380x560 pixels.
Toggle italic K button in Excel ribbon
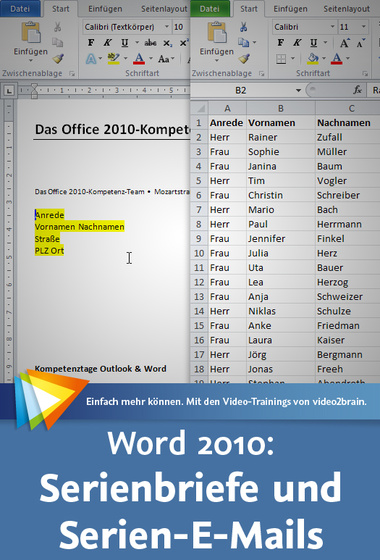pyautogui.click(x=297, y=43)
